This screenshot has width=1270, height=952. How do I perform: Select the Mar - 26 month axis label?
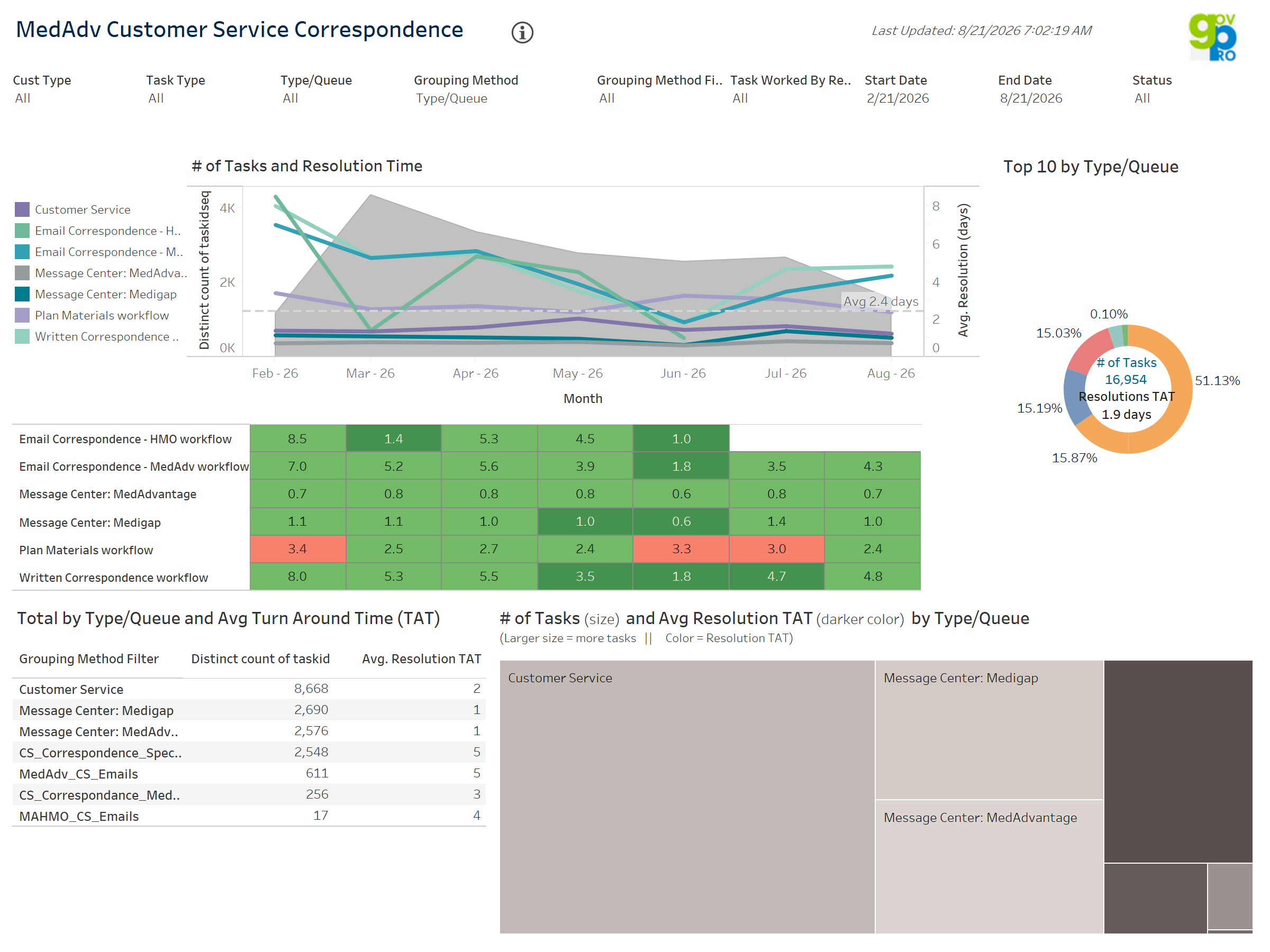coord(370,373)
